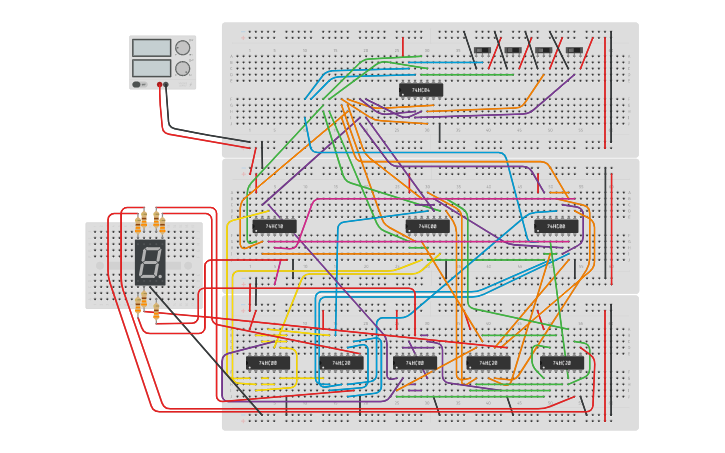Select the leftmost resistor above the display
This screenshot has height=453, width=725.
[x=138, y=225]
